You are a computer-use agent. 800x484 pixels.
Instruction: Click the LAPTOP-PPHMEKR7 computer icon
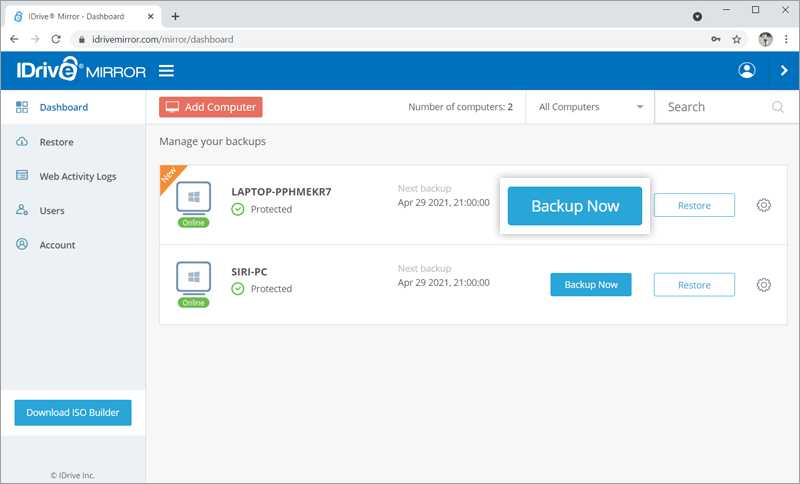point(193,198)
